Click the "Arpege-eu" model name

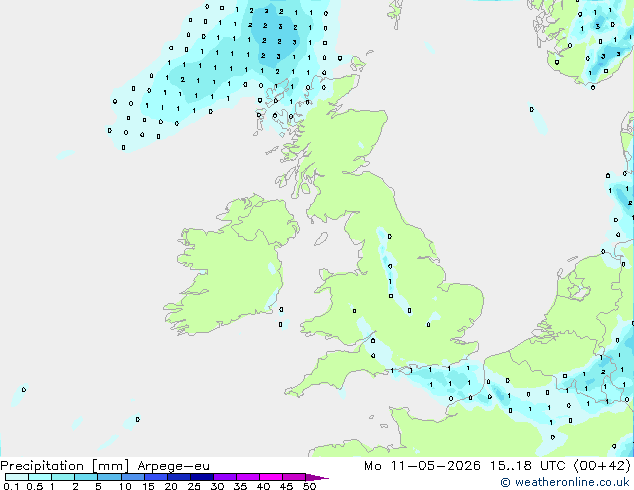pos(173,466)
